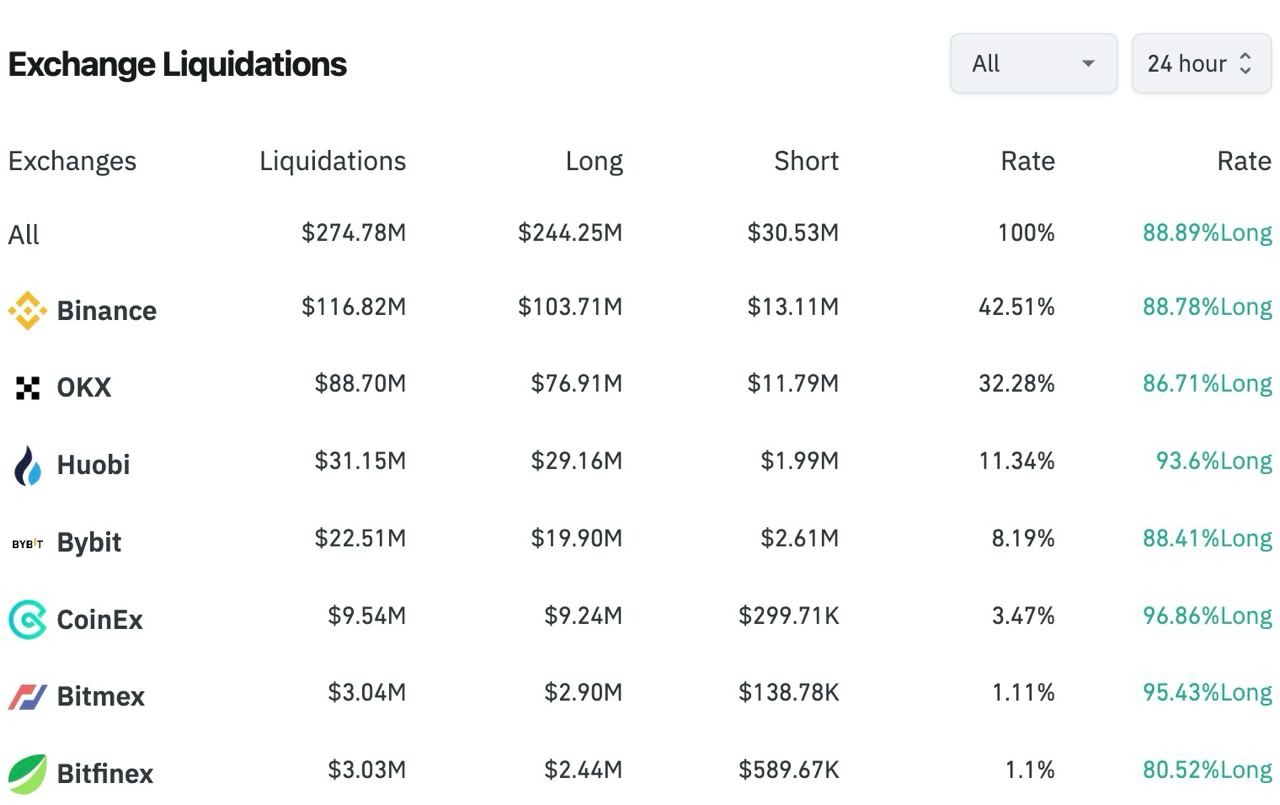The height and width of the screenshot is (805, 1280).
Task: Click the Huobi flame logo icon
Action: [27, 465]
